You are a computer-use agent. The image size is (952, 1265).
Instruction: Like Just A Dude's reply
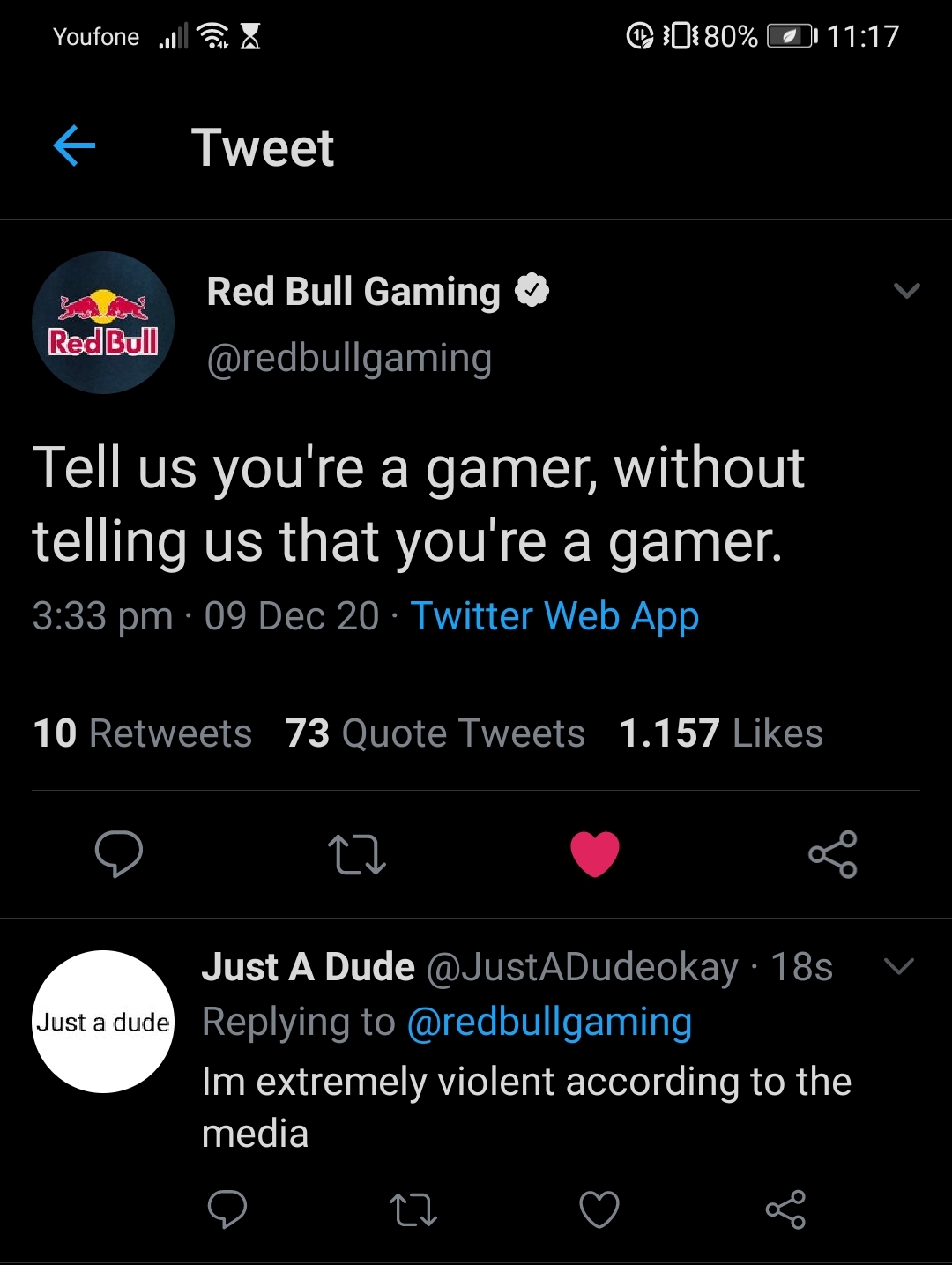point(599,1209)
